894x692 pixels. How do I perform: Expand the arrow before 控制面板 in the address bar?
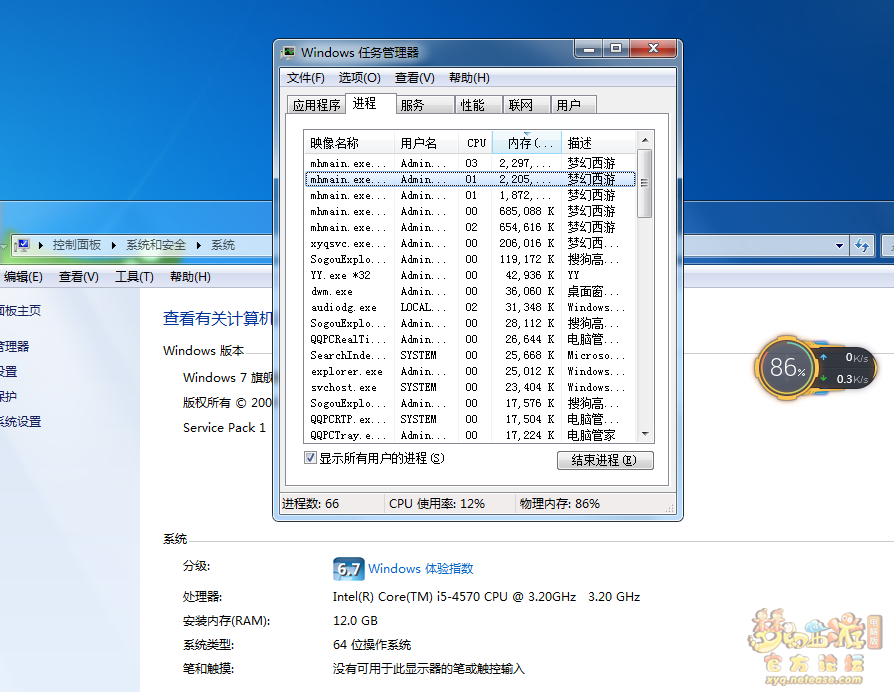pos(40,246)
